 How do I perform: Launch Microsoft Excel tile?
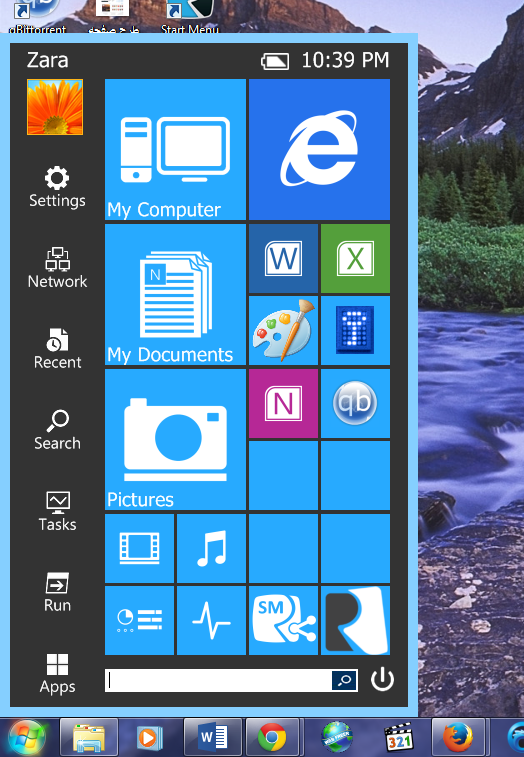[x=355, y=258]
